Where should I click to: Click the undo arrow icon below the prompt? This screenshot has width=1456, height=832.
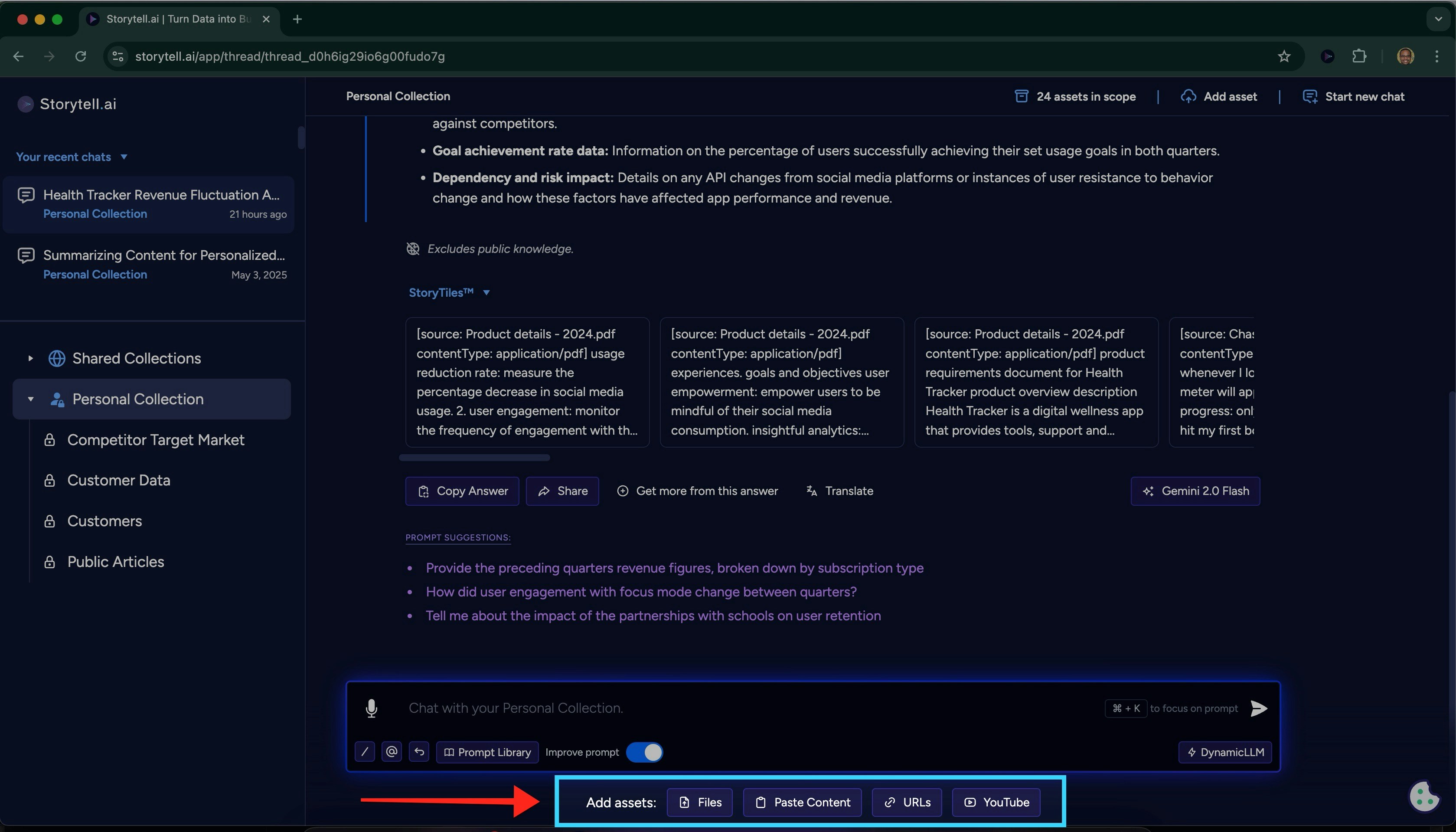point(419,752)
